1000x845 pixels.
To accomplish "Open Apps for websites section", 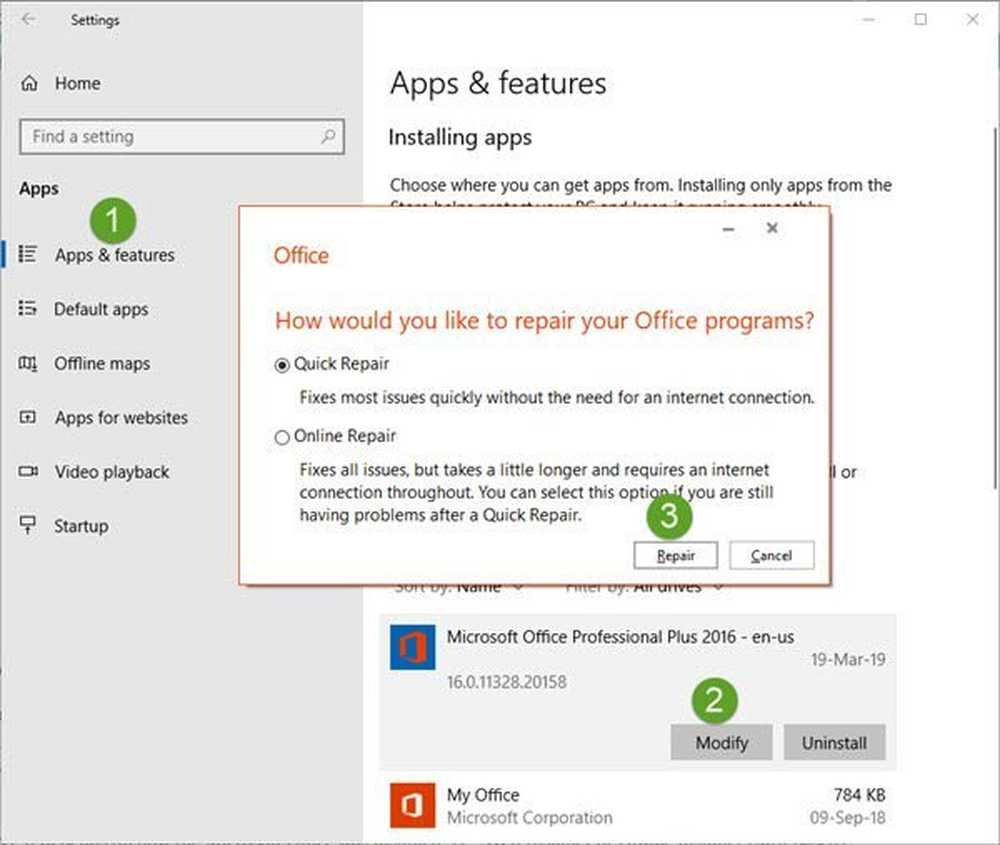I will 121,418.
